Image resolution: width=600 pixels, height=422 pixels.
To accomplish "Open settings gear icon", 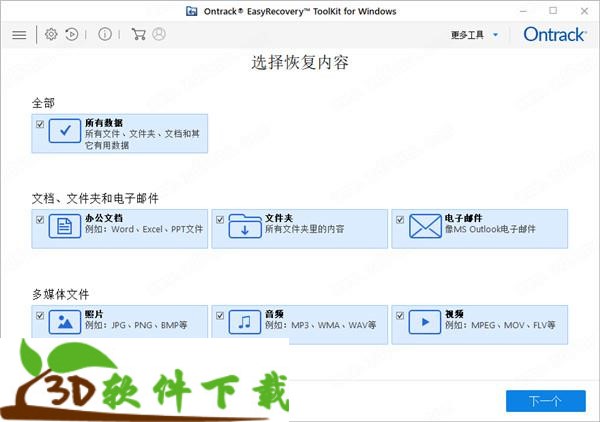I will (51, 34).
